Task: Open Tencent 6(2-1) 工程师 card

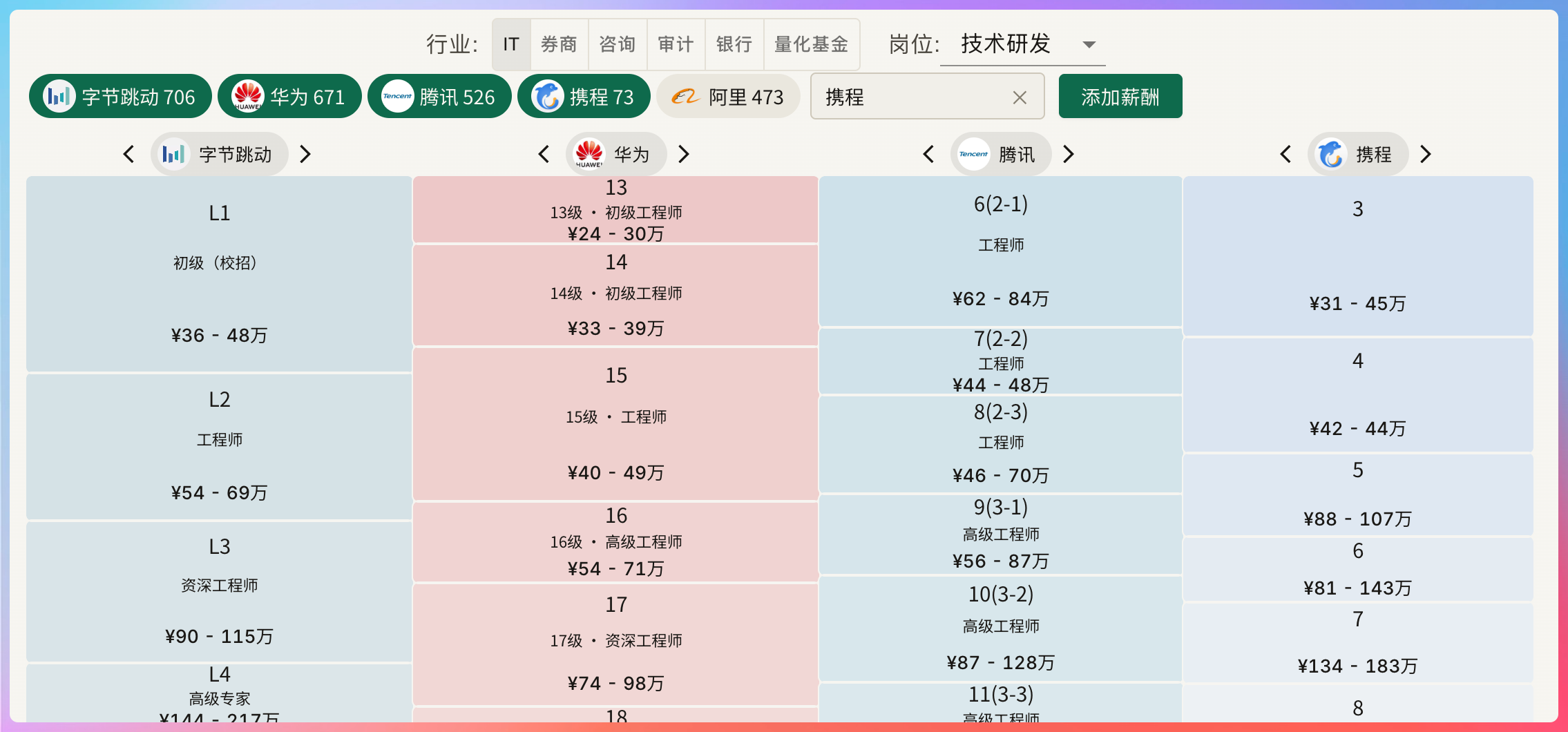Action: [x=1001, y=251]
